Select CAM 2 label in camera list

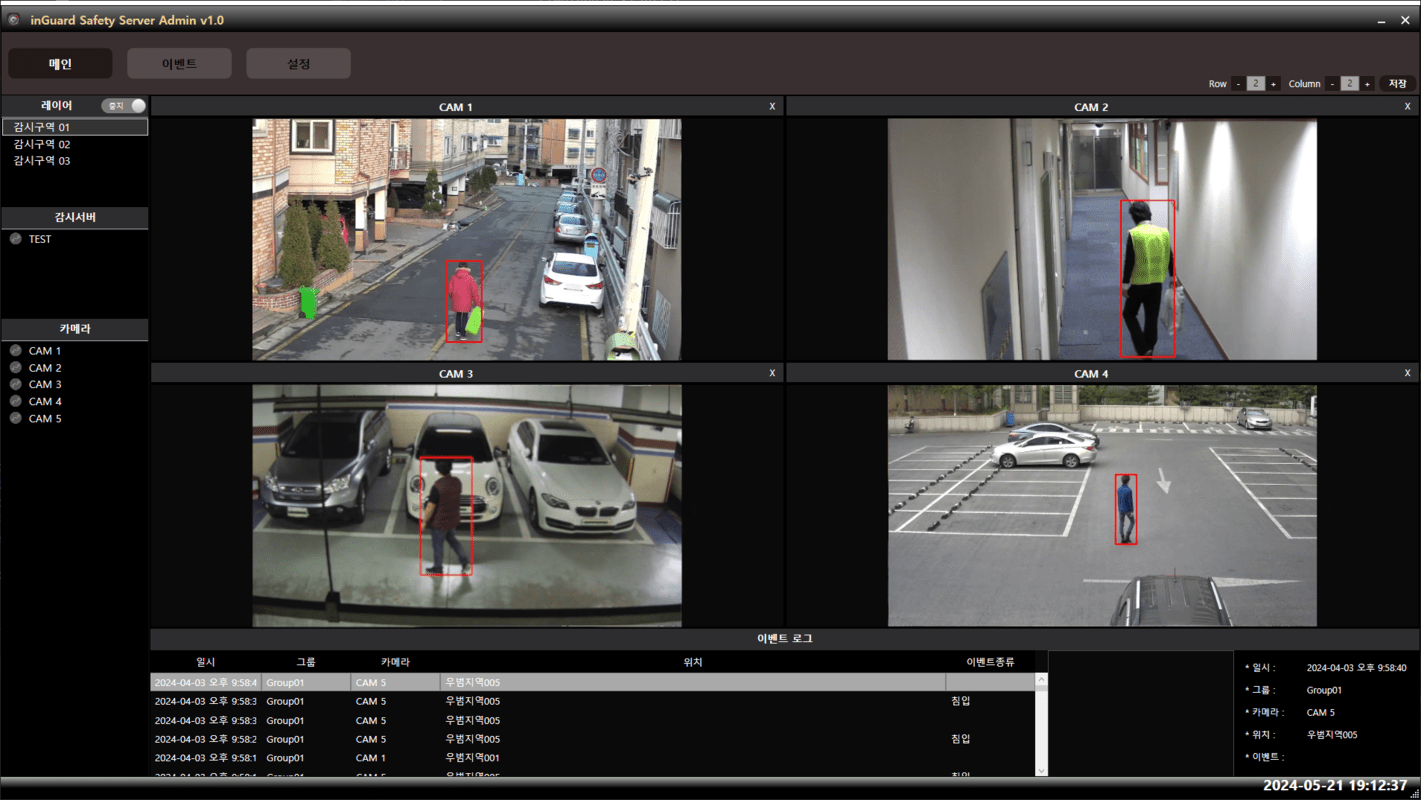click(45, 368)
